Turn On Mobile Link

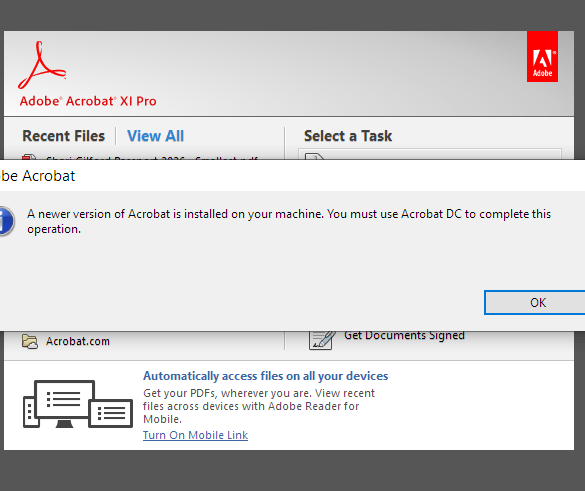(x=195, y=435)
